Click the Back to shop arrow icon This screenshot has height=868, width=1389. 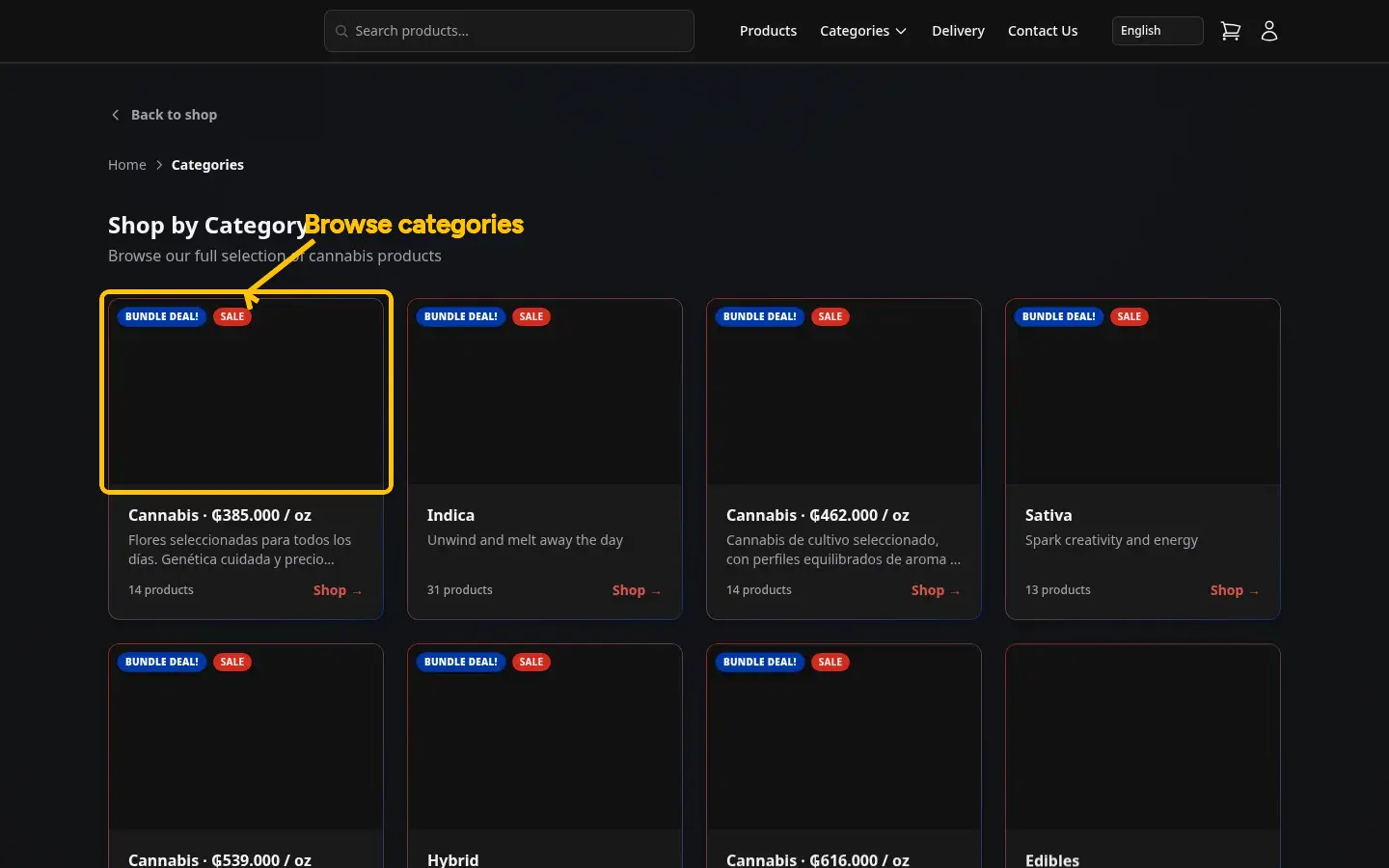click(116, 115)
